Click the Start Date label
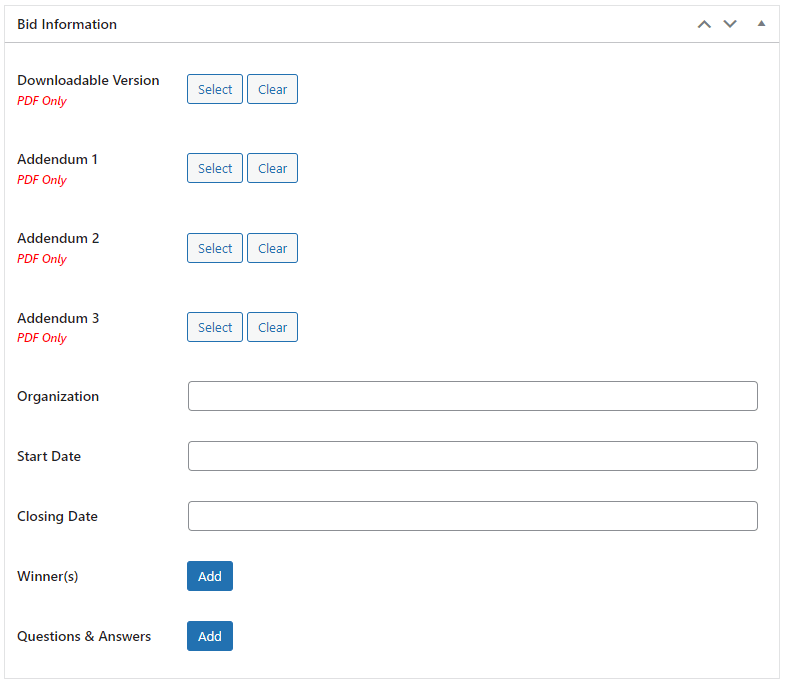The width and height of the screenshot is (786, 684). 49,456
